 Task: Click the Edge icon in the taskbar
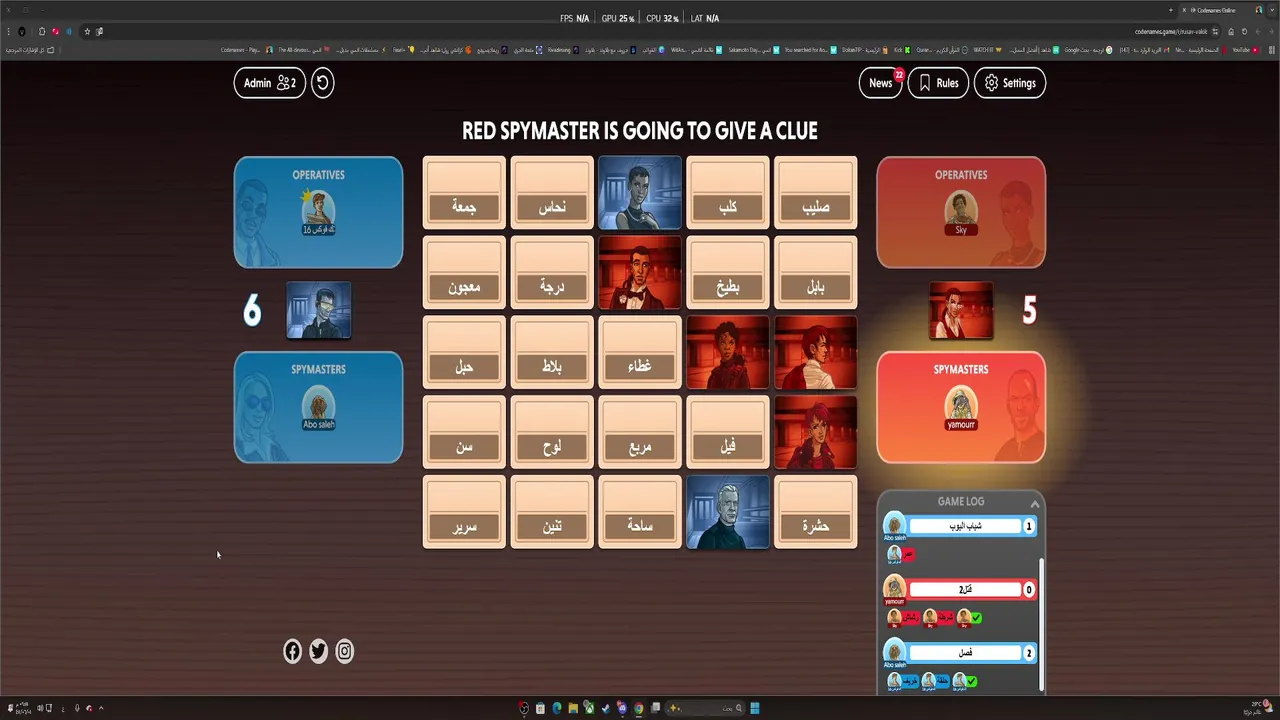[556, 709]
